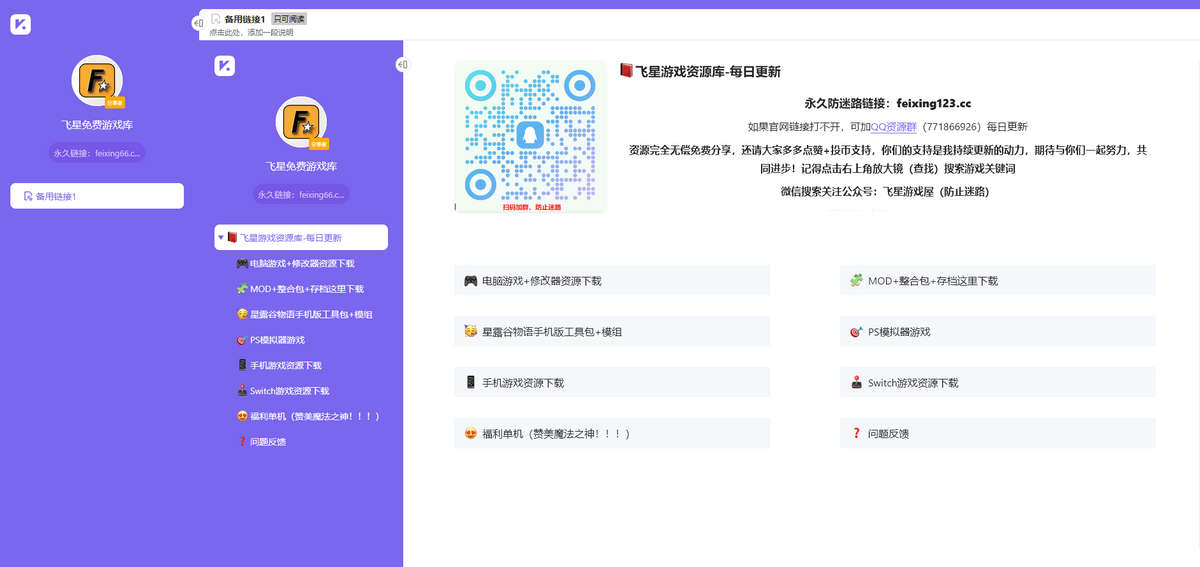Image resolution: width=1200 pixels, height=567 pixels.
Task: Collapse the 飞星游戏资源库 tree with its triangle
Action: coord(220,238)
